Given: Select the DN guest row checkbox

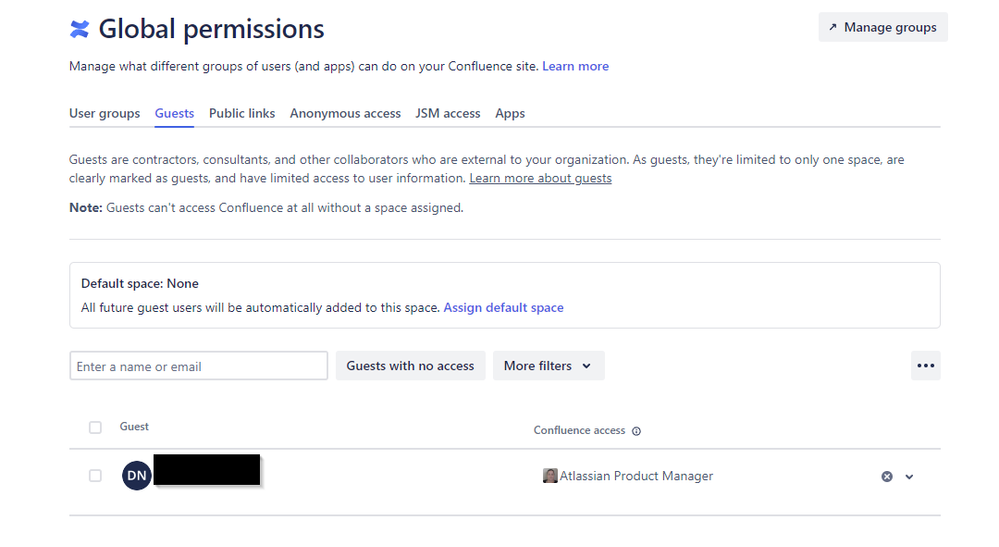Looking at the screenshot, I should coord(95,476).
